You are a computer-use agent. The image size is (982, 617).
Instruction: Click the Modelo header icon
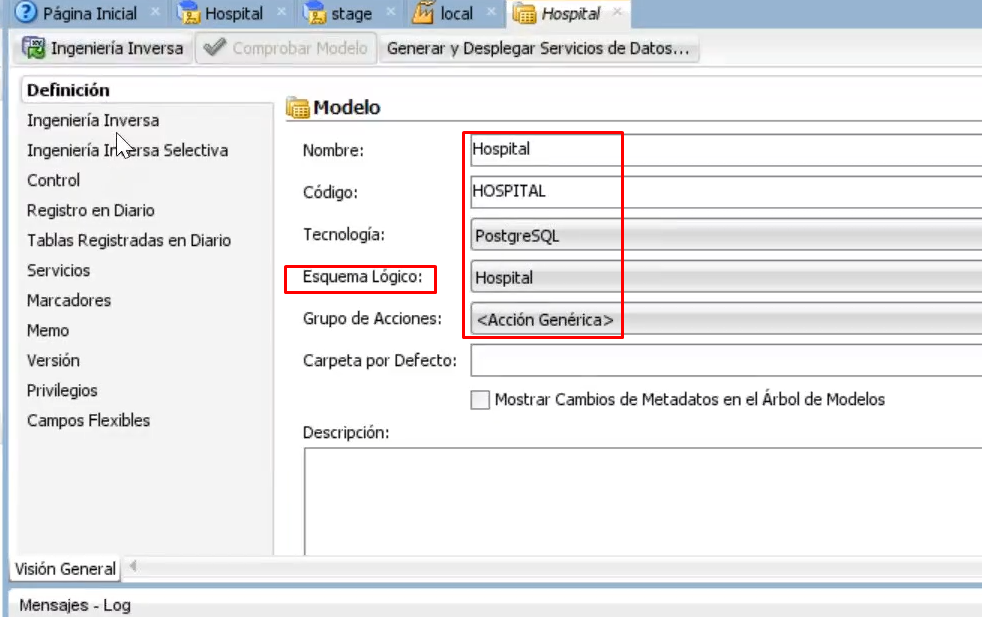point(297,108)
